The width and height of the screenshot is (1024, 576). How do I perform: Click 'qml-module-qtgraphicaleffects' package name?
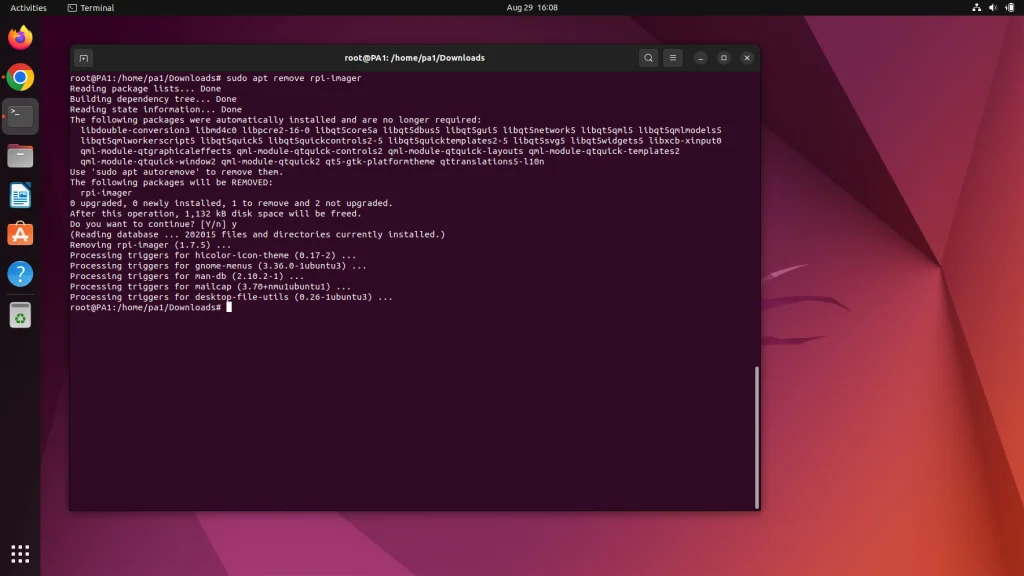(156, 152)
